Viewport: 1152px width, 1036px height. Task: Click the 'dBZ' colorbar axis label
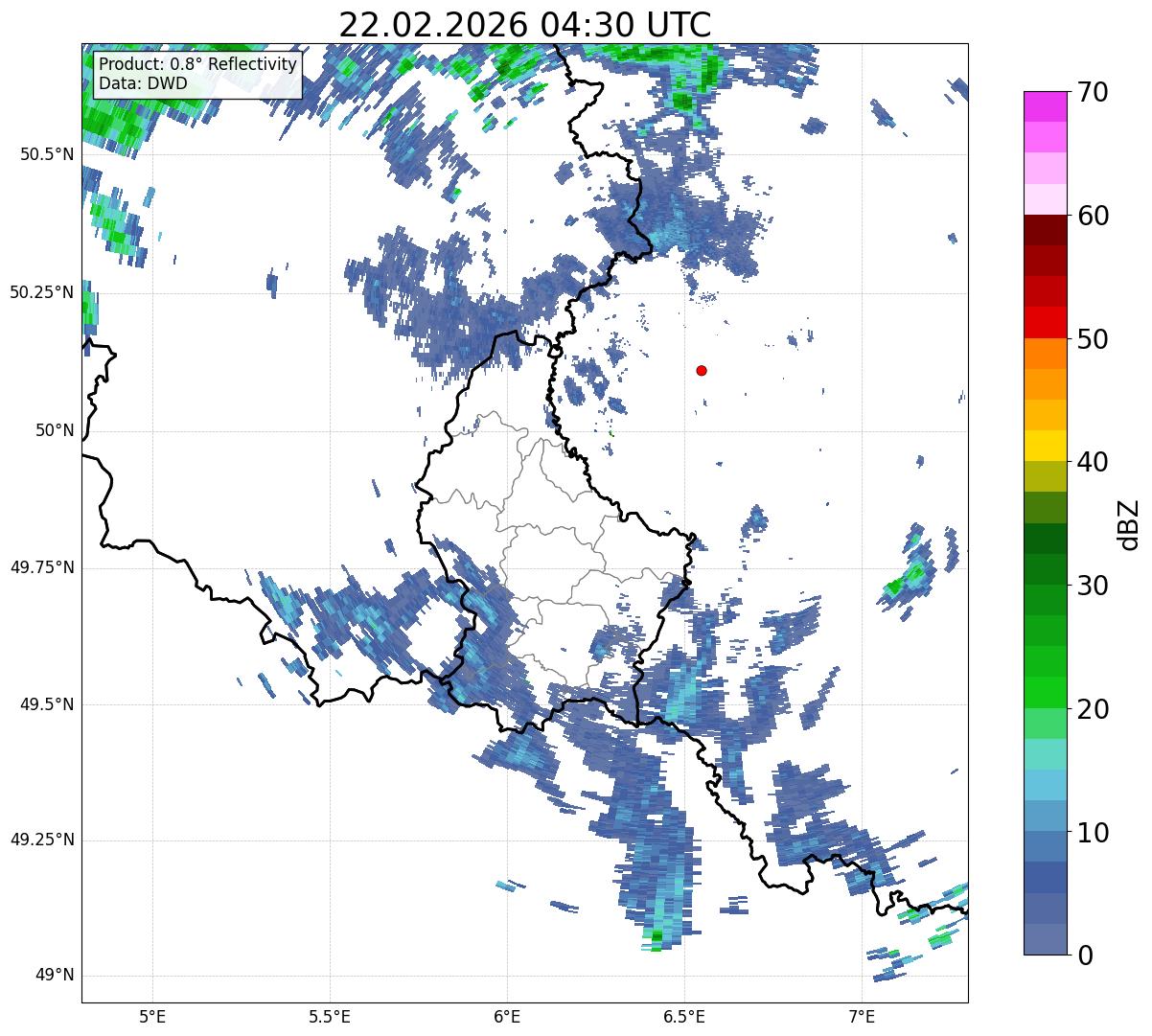(1129, 523)
